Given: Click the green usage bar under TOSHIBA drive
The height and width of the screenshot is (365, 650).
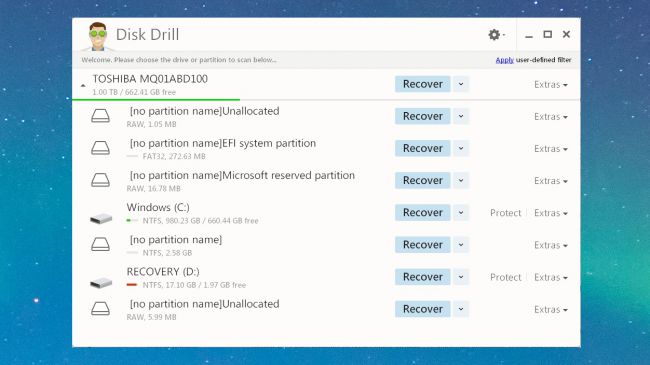Looking at the screenshot, I should (x=156, y=100).
